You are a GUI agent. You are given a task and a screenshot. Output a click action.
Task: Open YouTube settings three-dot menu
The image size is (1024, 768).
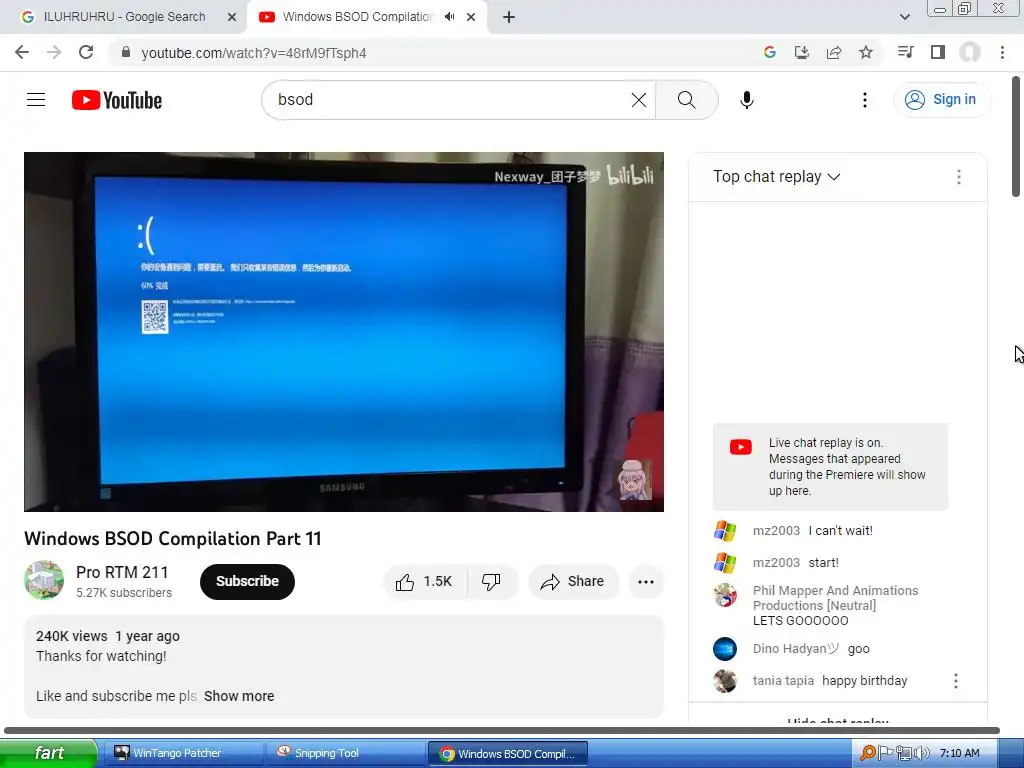tap(865, 99)
